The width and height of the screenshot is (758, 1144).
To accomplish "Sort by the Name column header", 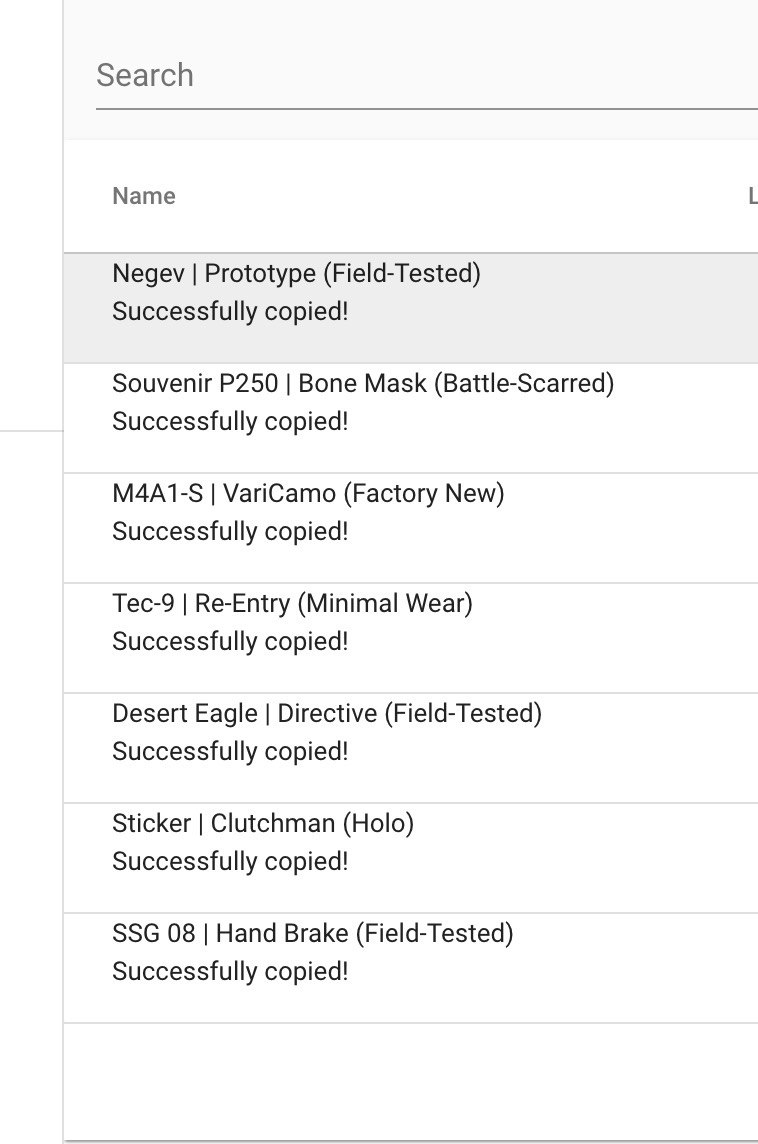I will pos(144,196).
